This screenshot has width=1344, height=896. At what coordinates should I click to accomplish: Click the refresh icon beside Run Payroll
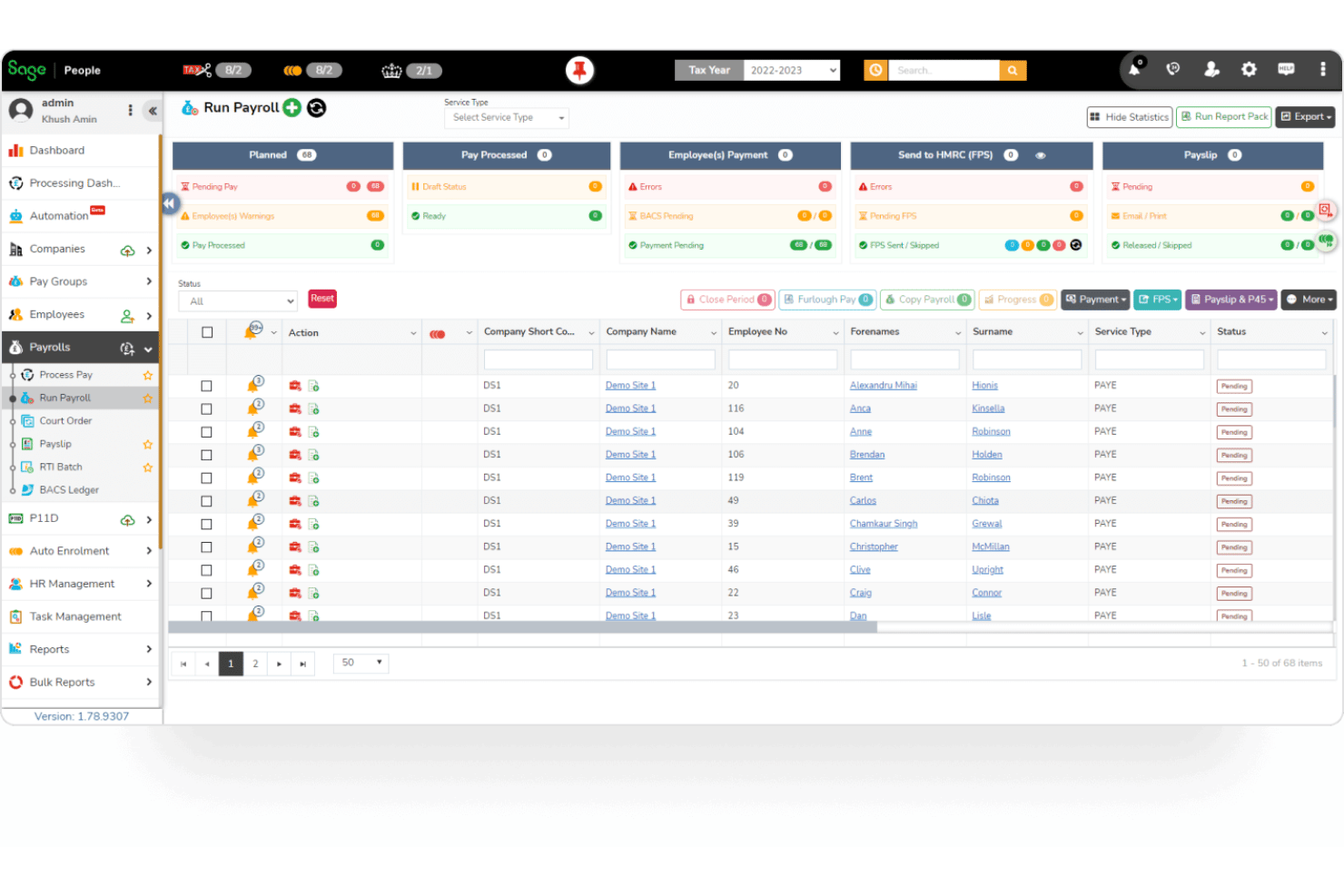click(x=316, y=108)
